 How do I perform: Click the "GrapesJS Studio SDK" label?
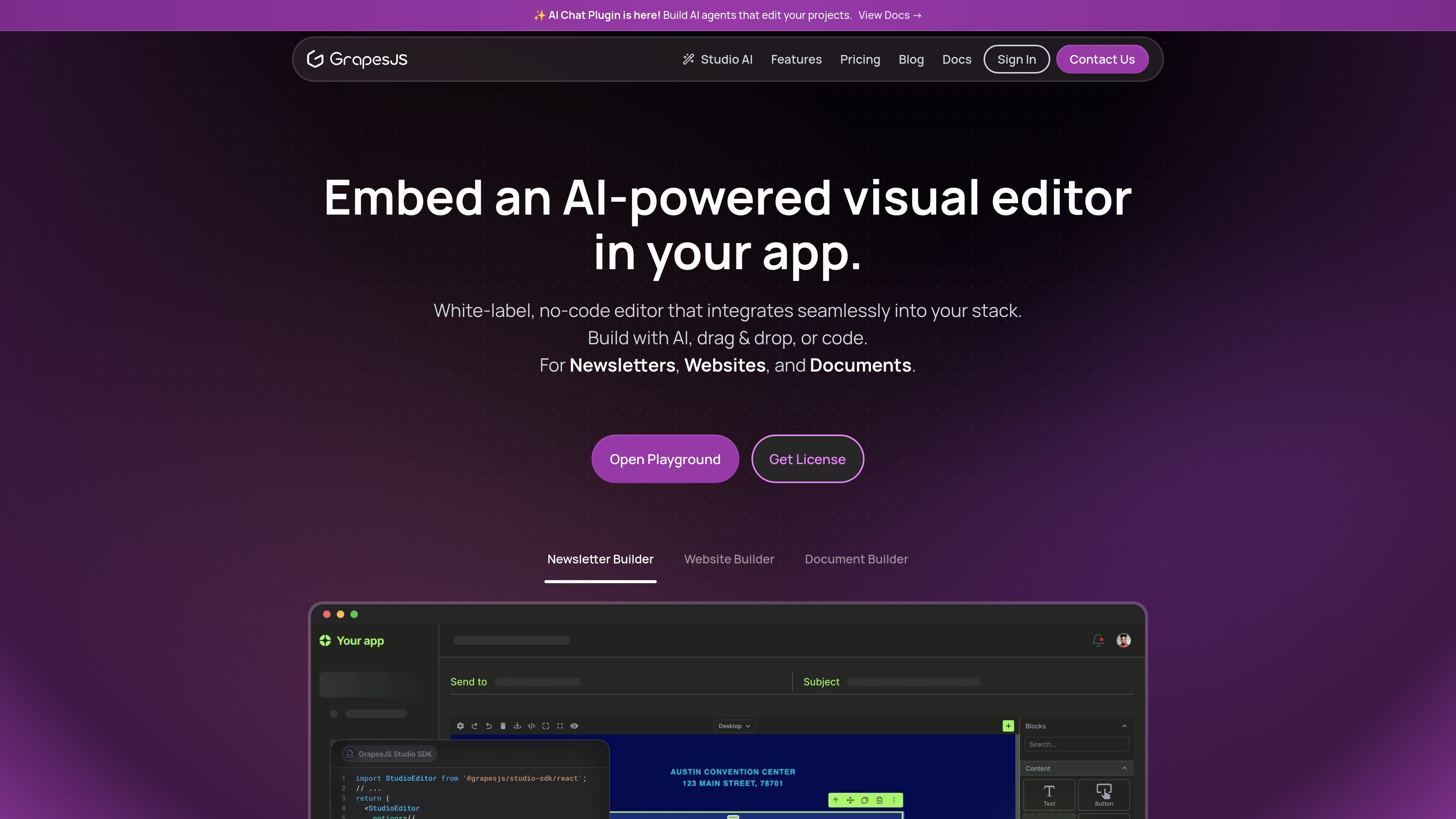[x=394, y=754]
